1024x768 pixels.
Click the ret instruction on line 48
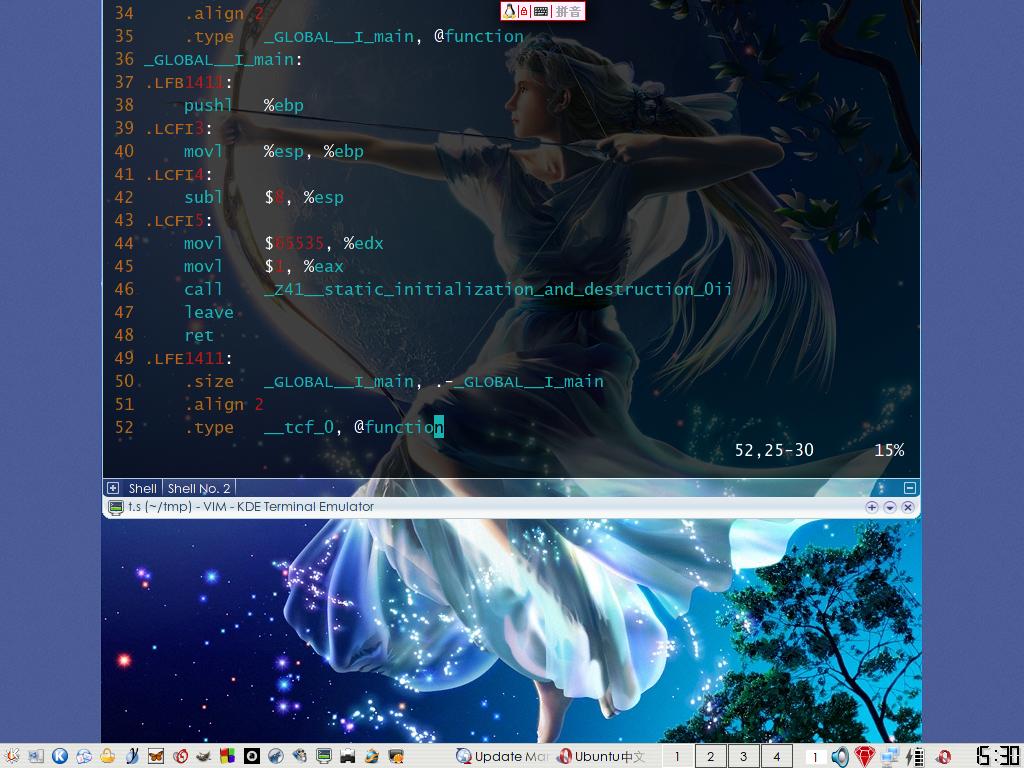199,335
